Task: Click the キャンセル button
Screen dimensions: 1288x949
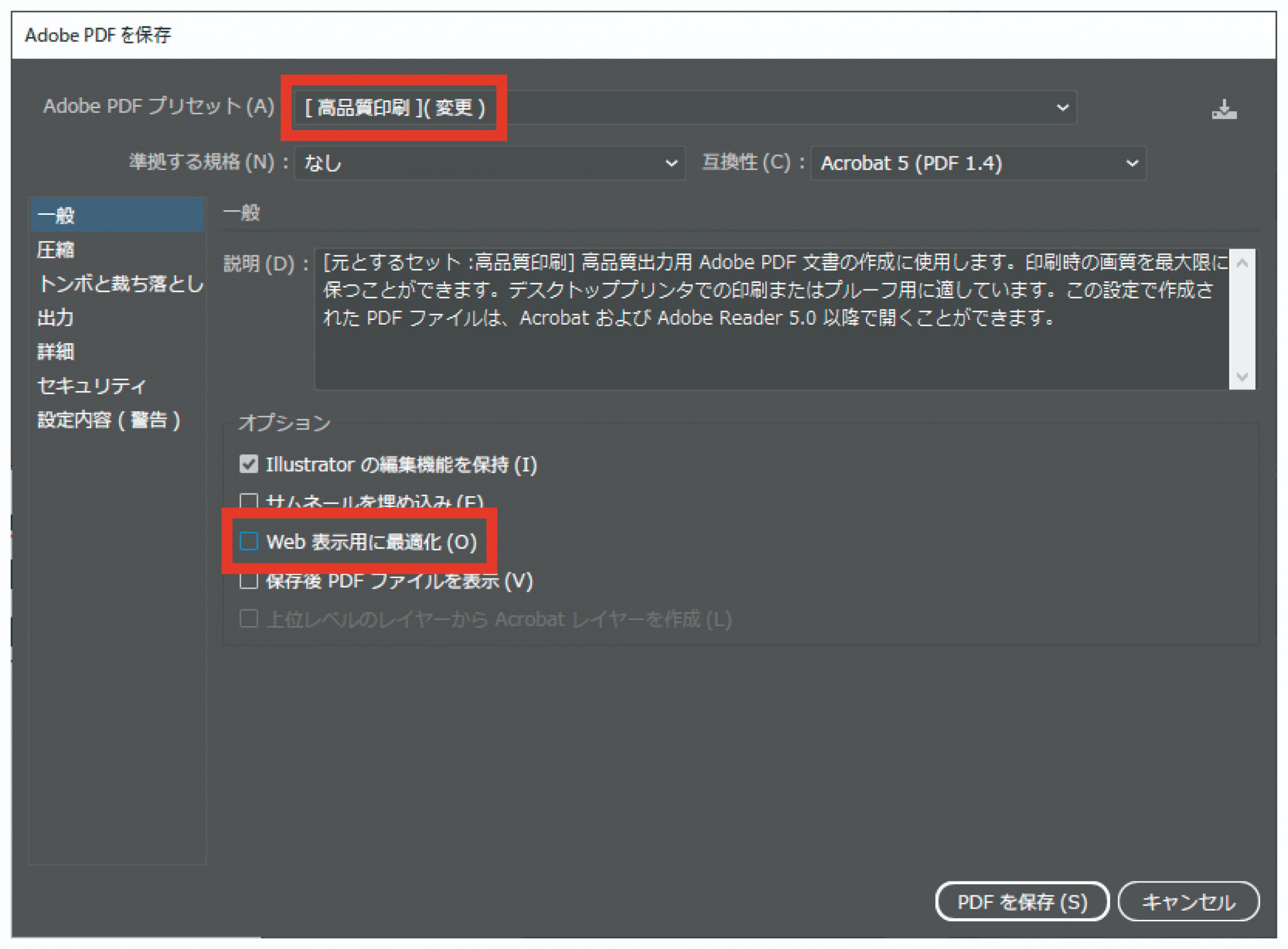Action: pyautogui.click(x=1189, y=901)
